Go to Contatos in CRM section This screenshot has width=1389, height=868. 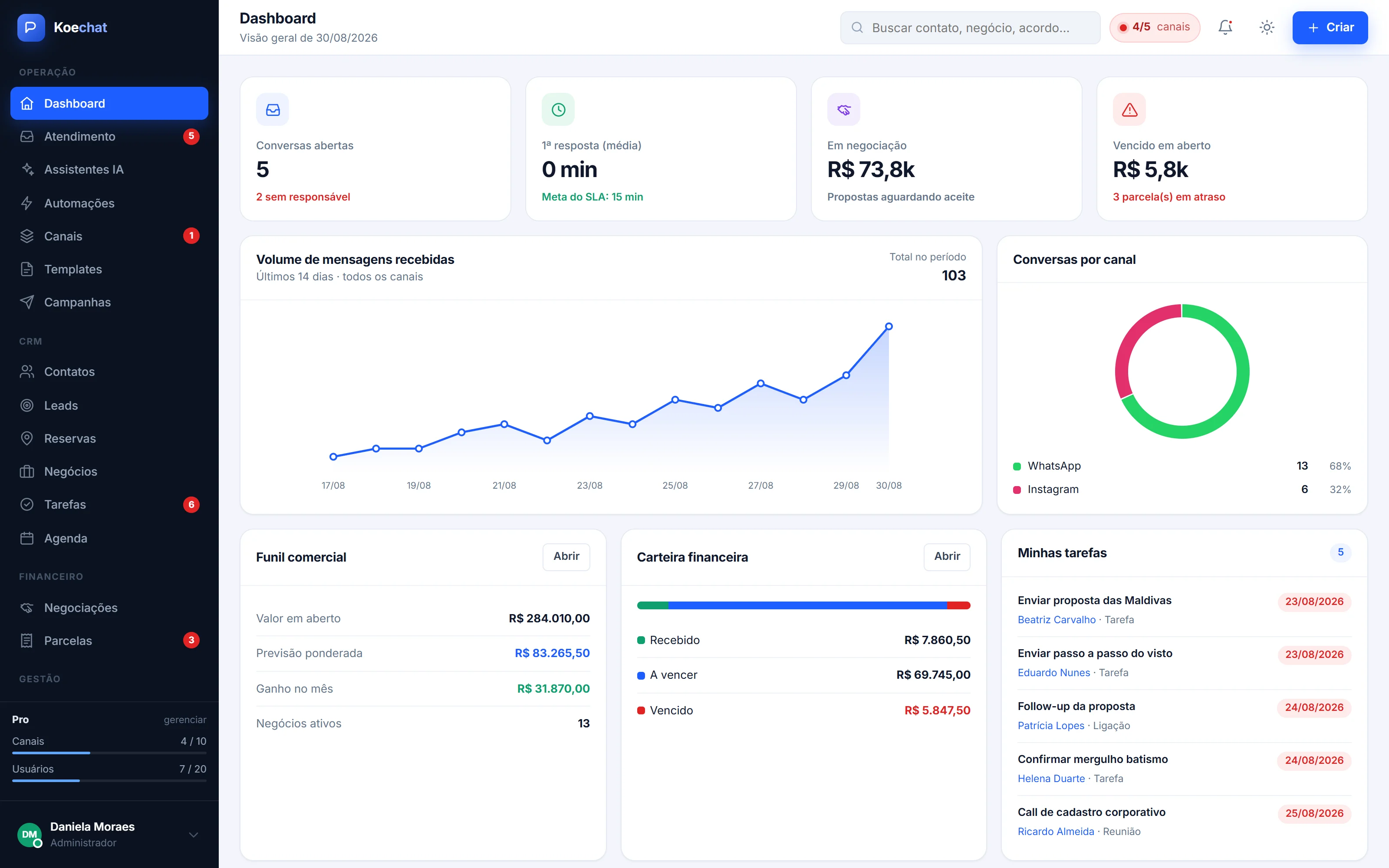[x=109, y=372]
